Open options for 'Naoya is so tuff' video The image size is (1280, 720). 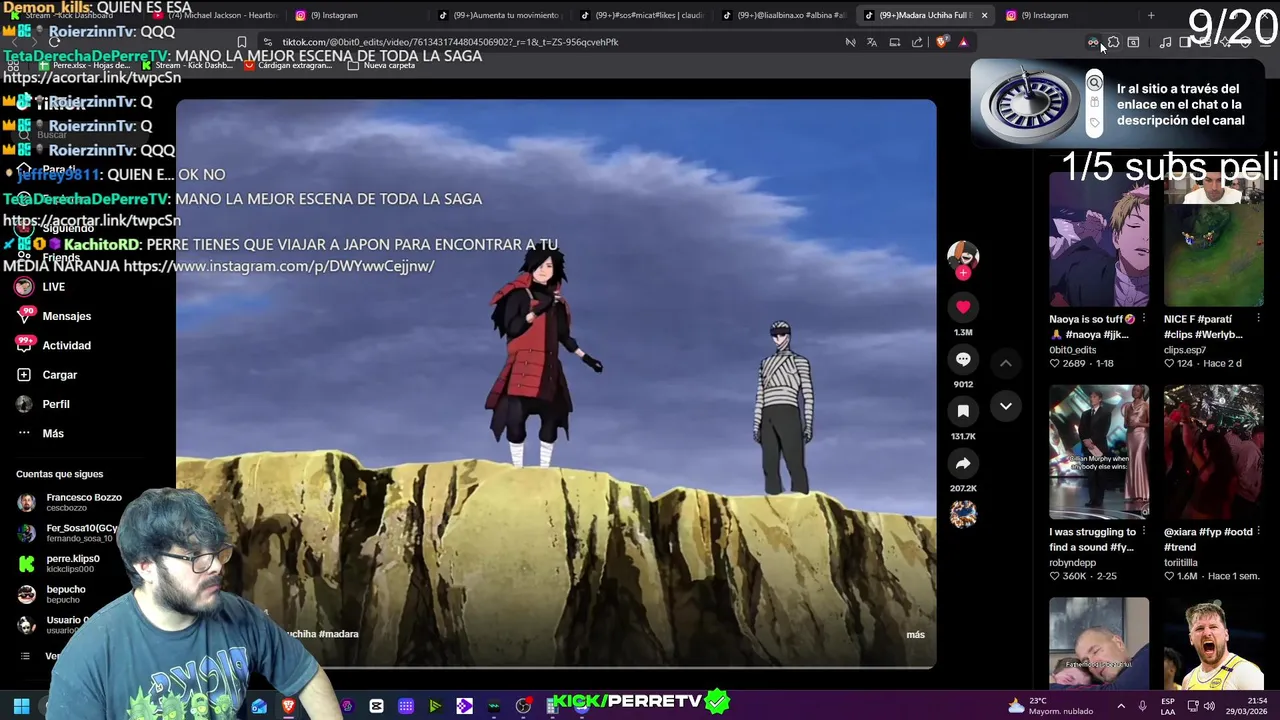pyautogui.click(x=1144, y=319)
